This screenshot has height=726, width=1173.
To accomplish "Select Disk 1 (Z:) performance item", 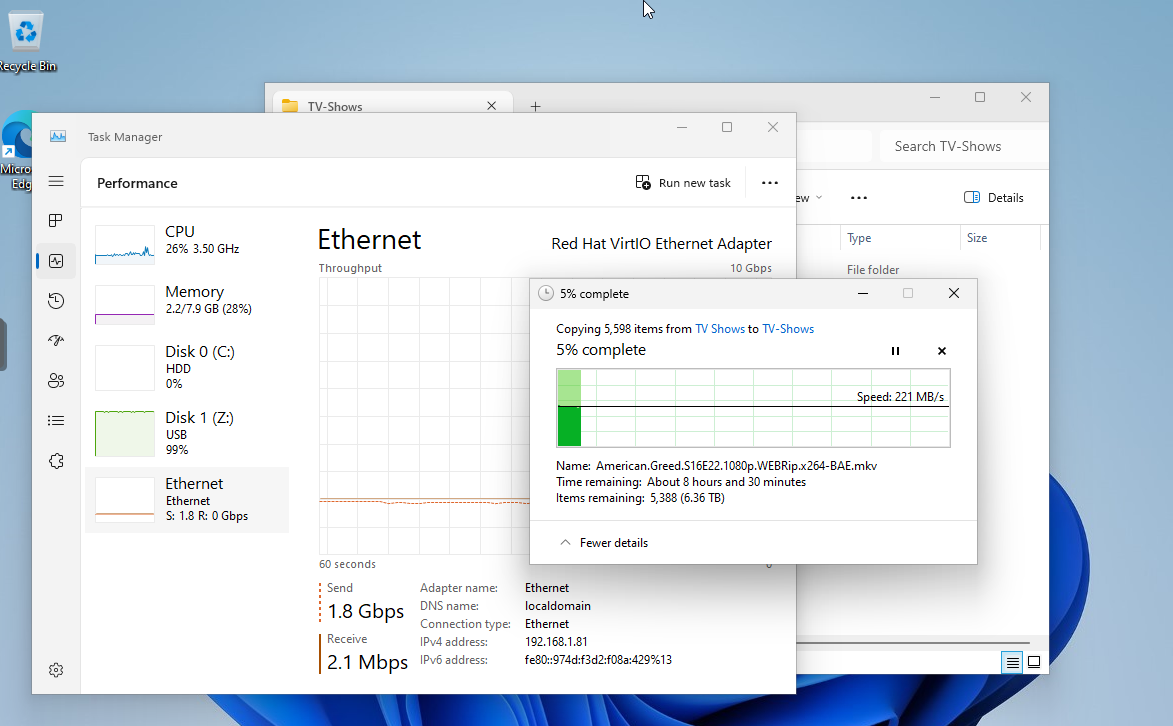I will pos(187,433).
